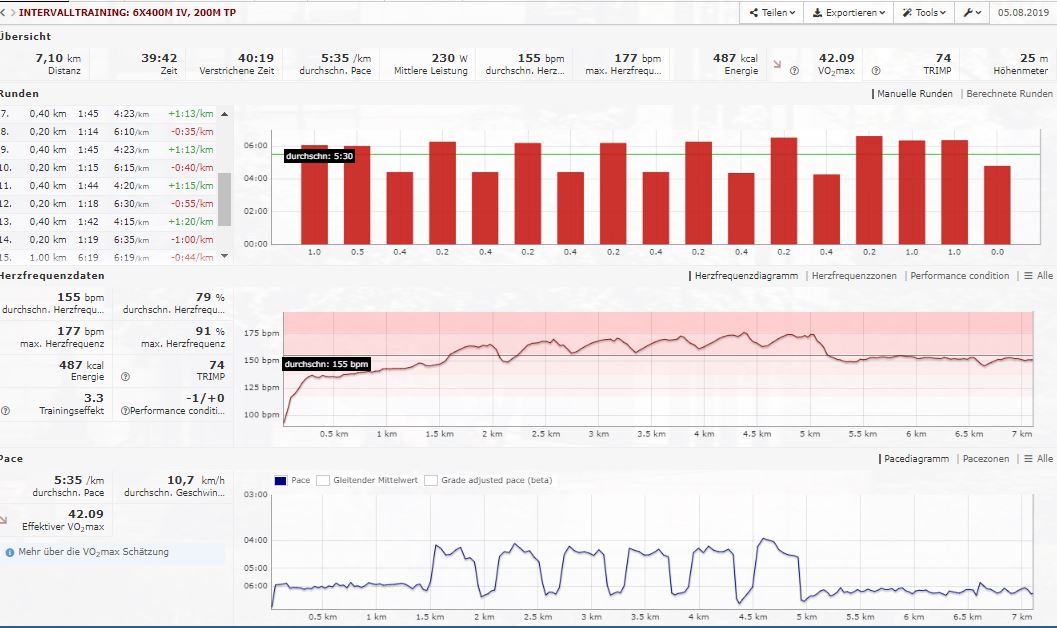The width and height of the screenshot is (1057, 628).
Task: Switch to the Herzfrequenzzonen tab
Action: (x=854, y=275)
